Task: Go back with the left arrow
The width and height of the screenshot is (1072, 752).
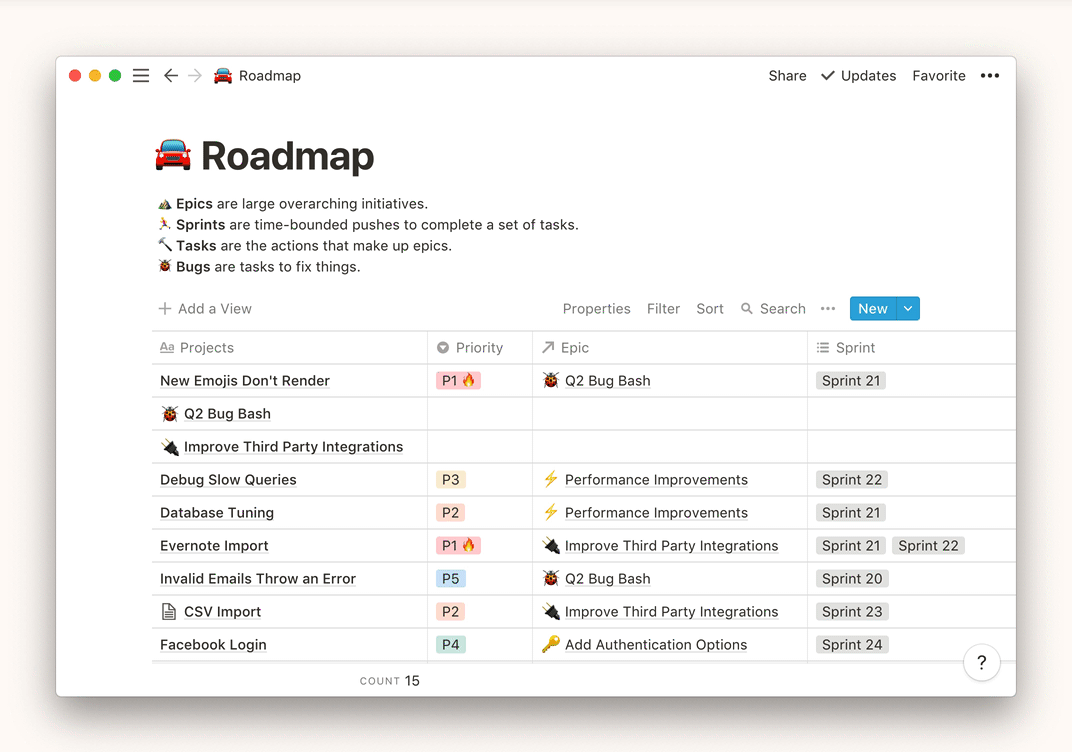Action: coord(171,76)
